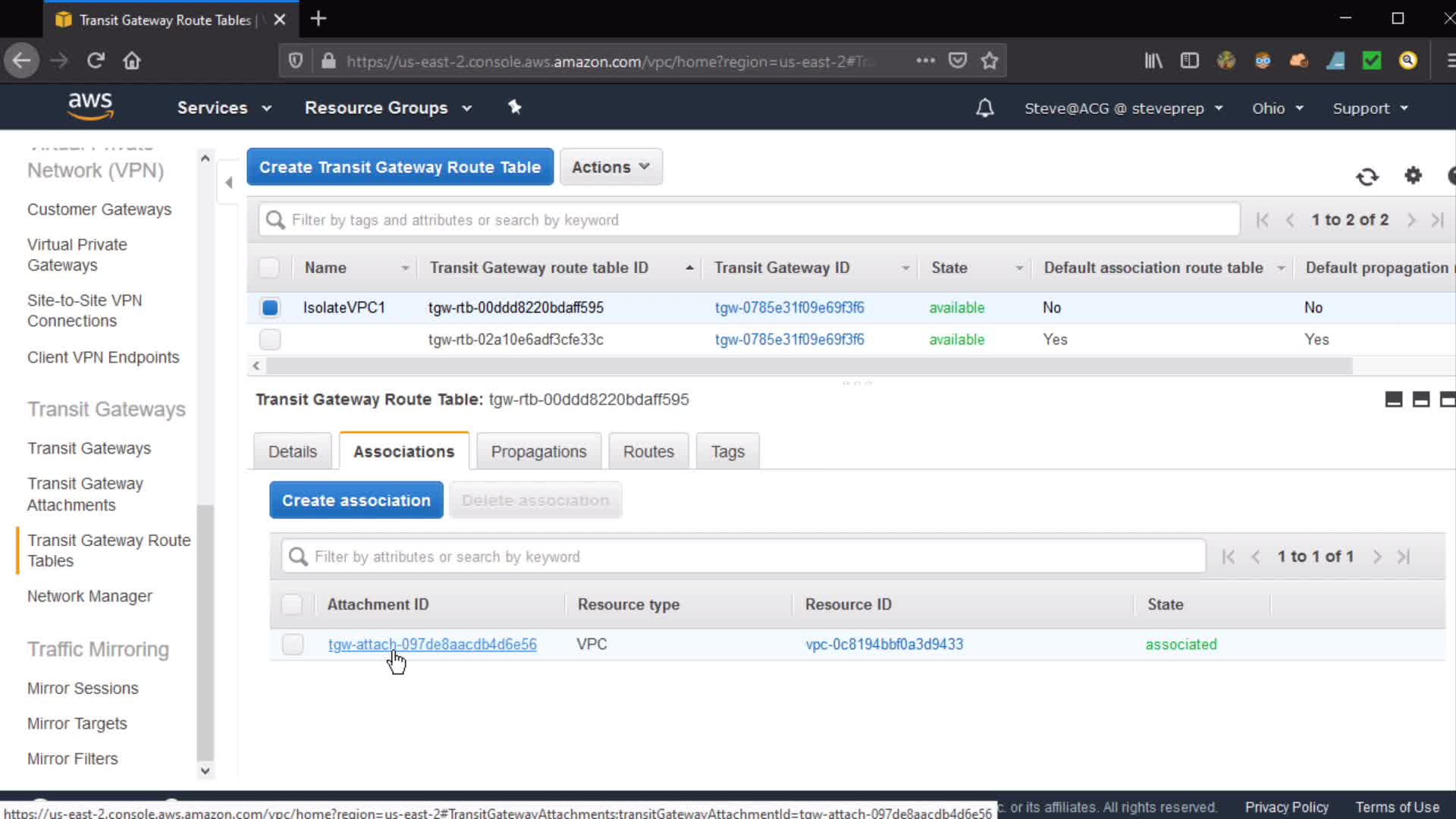Reload page in browser toolbar

96,61
